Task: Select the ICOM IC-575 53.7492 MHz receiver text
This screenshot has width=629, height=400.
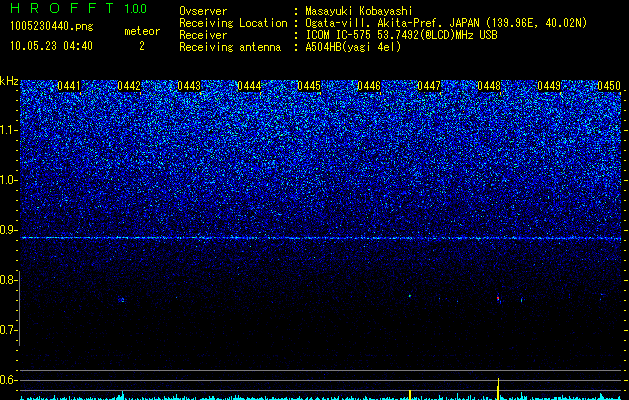Action: coord(402,35)
